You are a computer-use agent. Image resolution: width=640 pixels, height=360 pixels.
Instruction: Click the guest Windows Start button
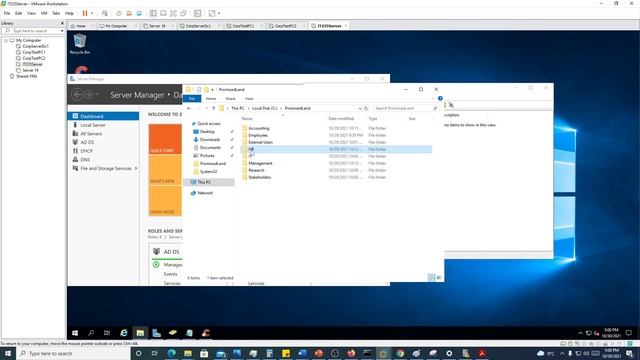coord(75,333)
